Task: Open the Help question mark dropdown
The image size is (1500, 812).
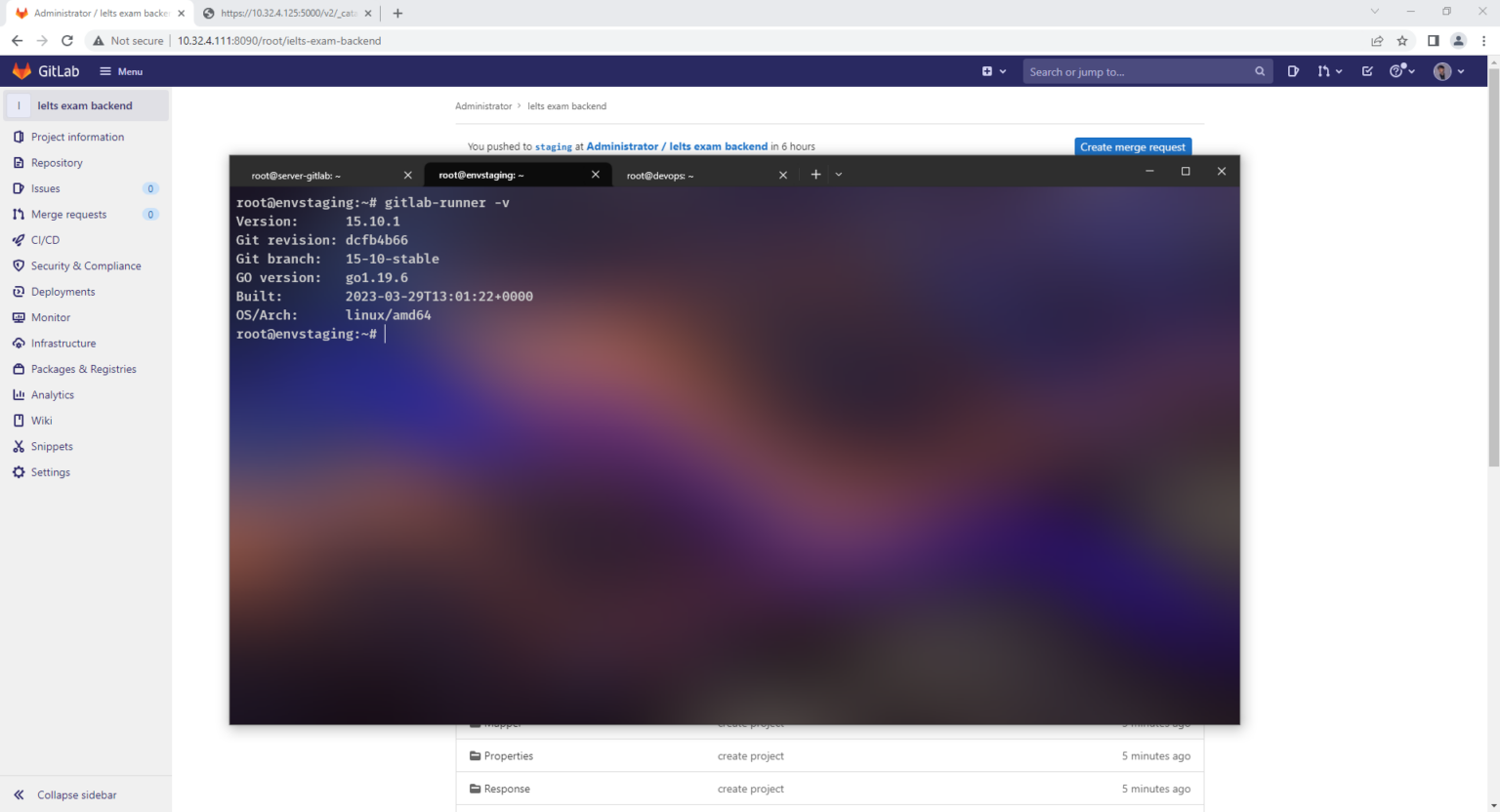Action: tap(1402, 71)
